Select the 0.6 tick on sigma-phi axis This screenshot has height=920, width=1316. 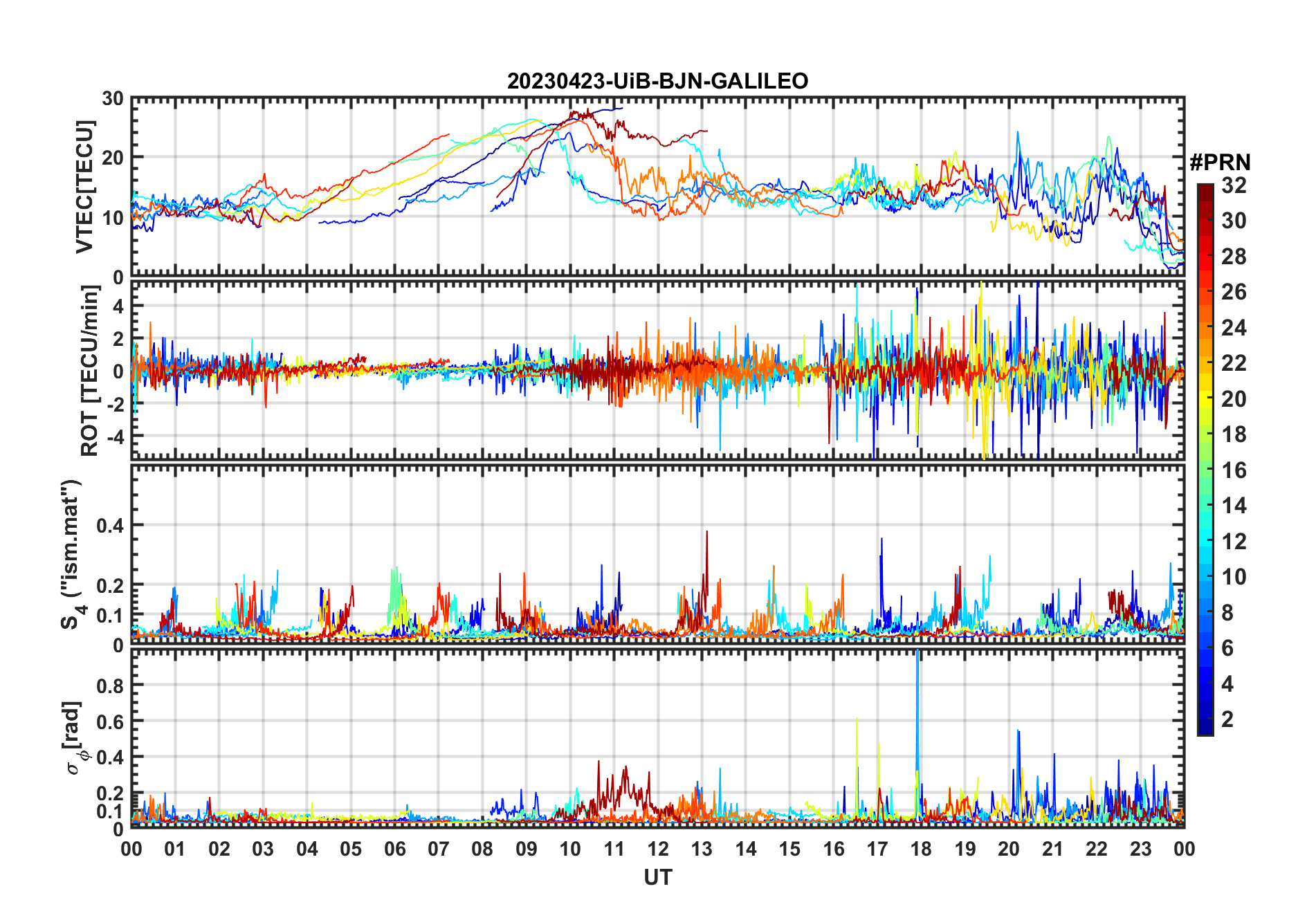[110, 721]
